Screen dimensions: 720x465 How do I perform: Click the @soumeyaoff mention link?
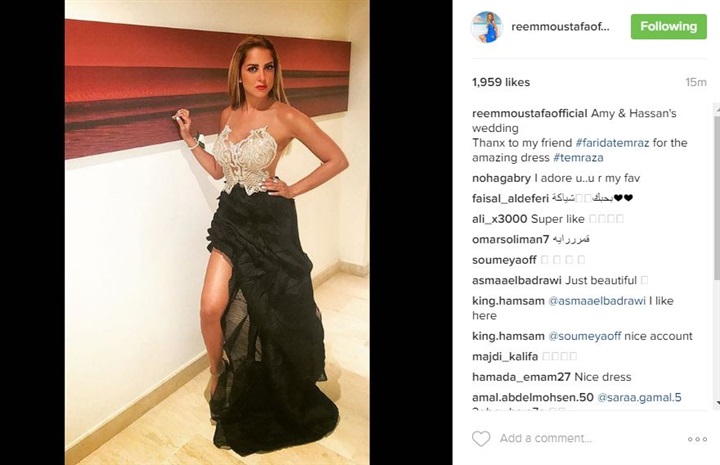coord(585,336)
